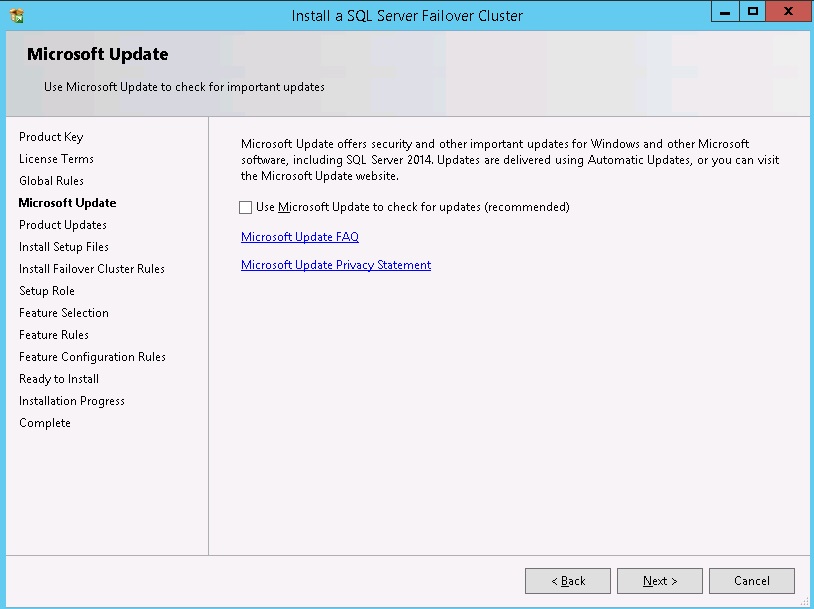Select Setup Role step in sidebar
The image size is (814, 609).
pos(47,291)
